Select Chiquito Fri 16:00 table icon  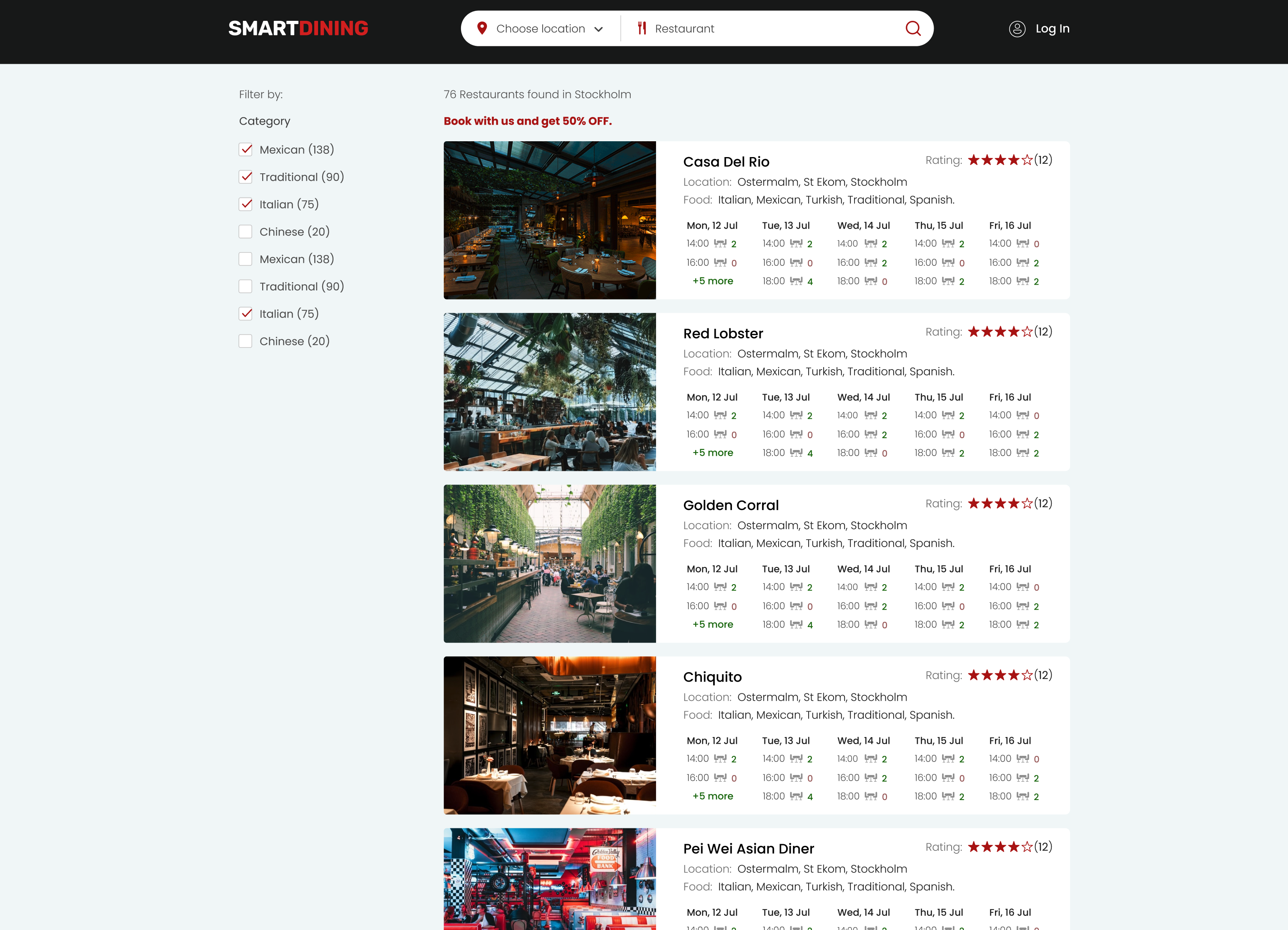1022,777
